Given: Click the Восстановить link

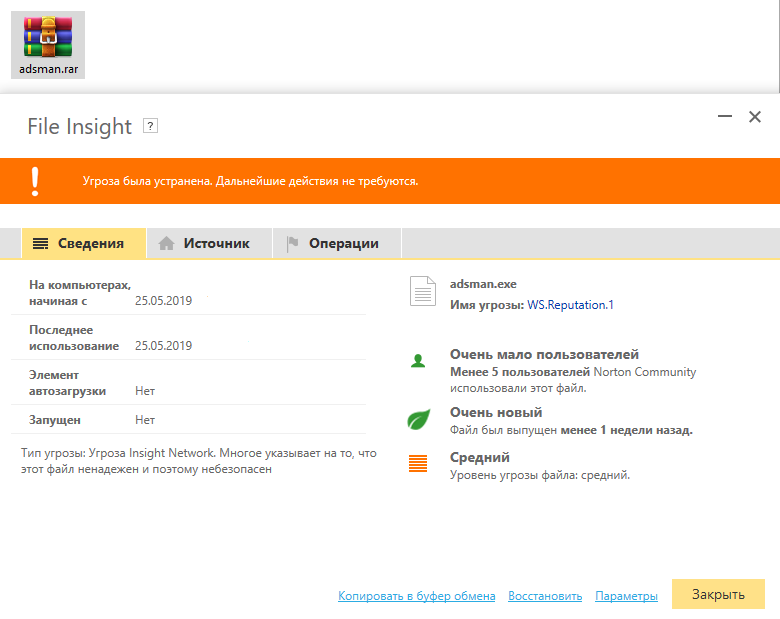Looking at the screenshot, I should tap(545, 596).
